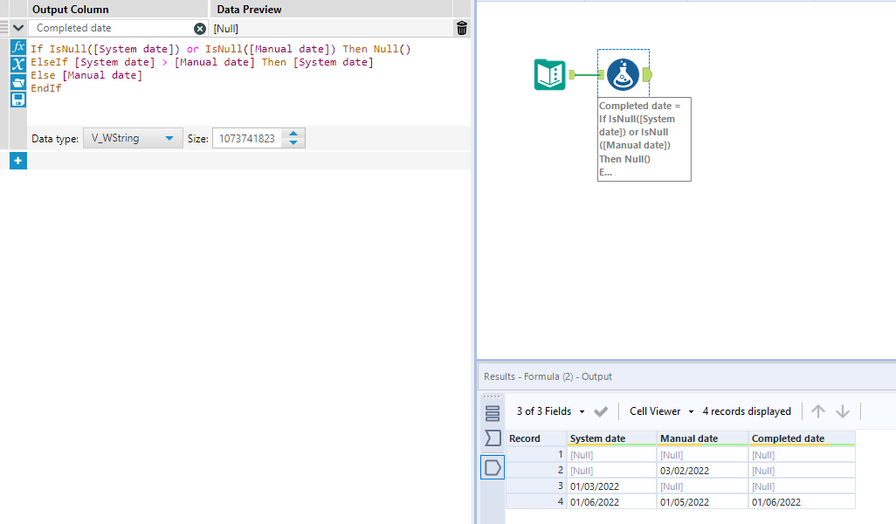This screenshot has height=524, width=896.
Task: Add a new expression with the plus button
Action: click(x=18, y=161)
